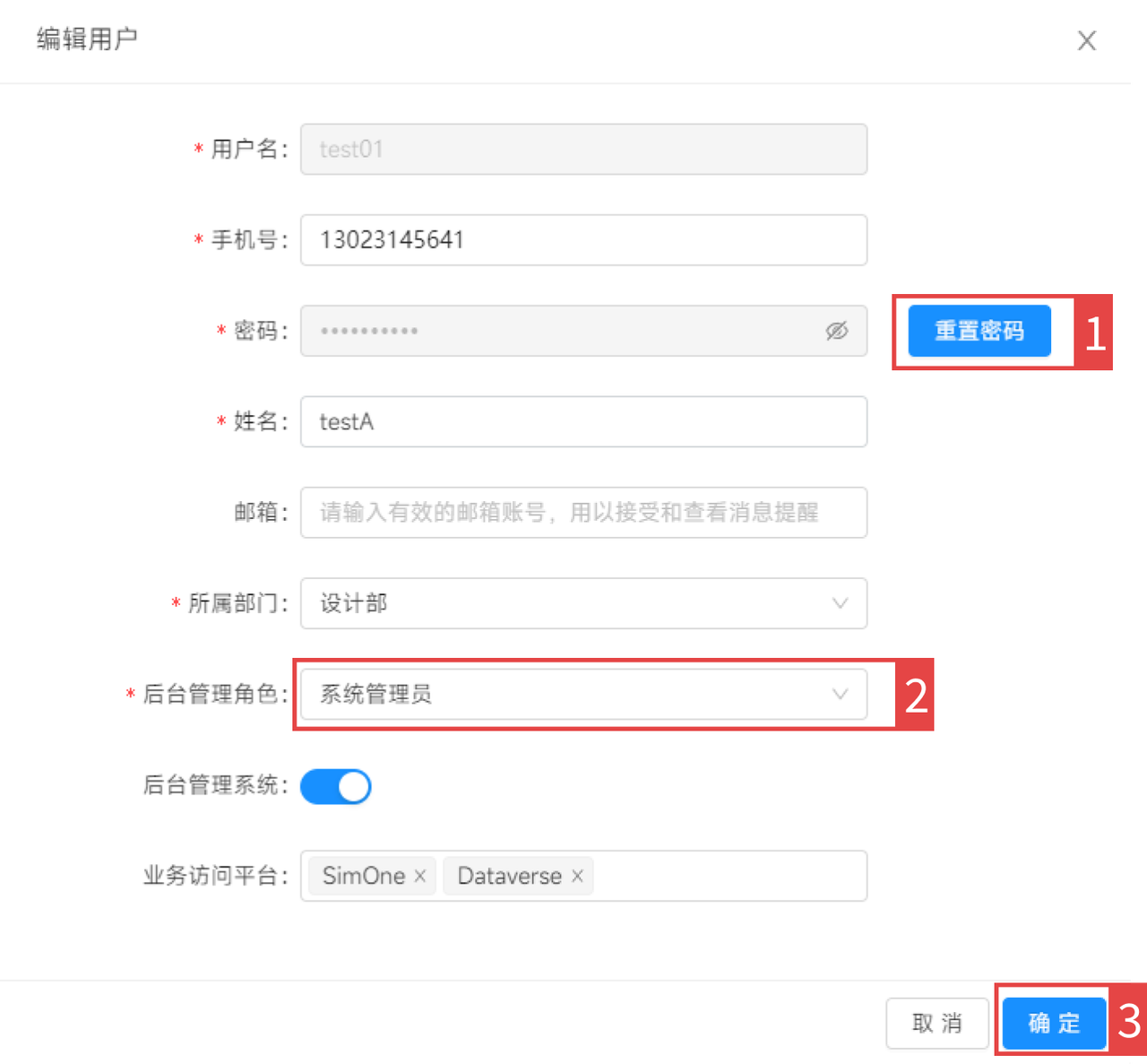This screenshot has width=1147, height=1064.
Task: Select the Dataverse tag label
Action: [509, 876]
